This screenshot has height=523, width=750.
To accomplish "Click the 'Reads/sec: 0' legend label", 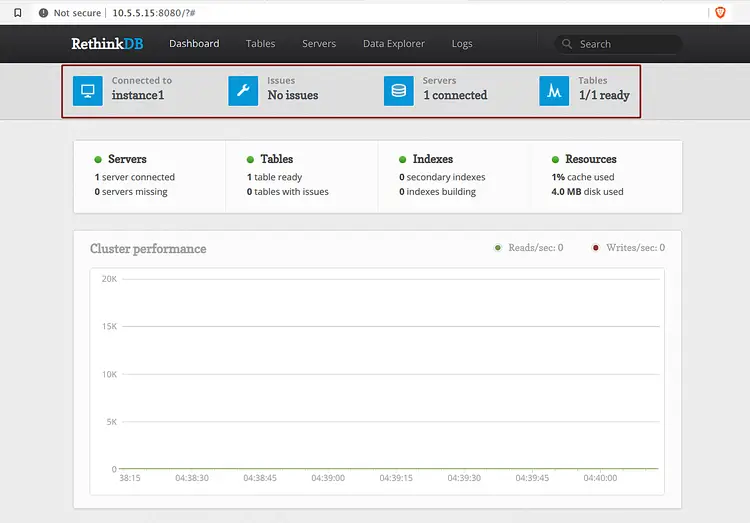I will click(x=536, y=248).
